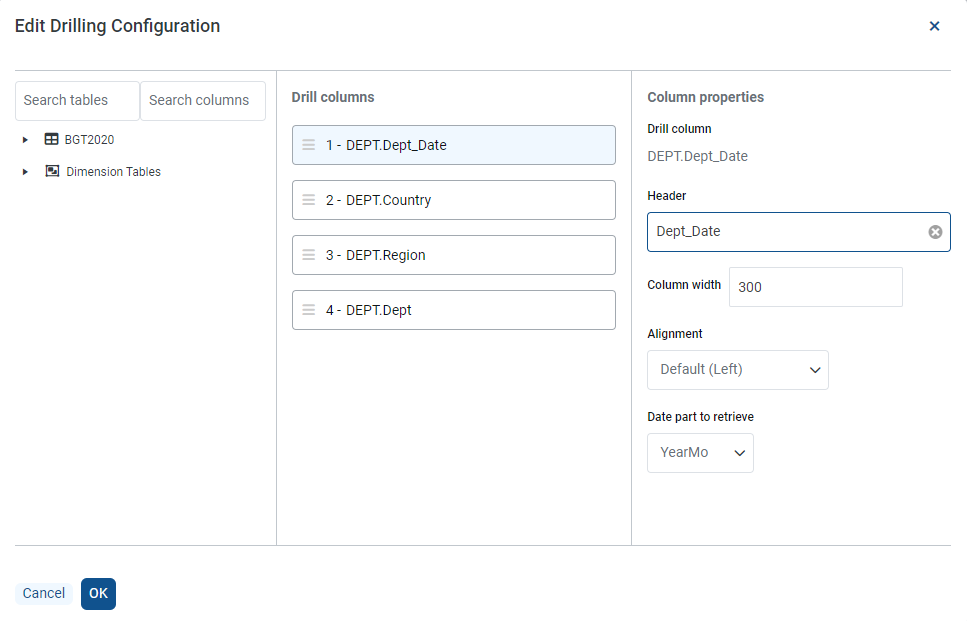
Task: Click into the Header text field
Action: pyautogui.click(x=785, y=232)
